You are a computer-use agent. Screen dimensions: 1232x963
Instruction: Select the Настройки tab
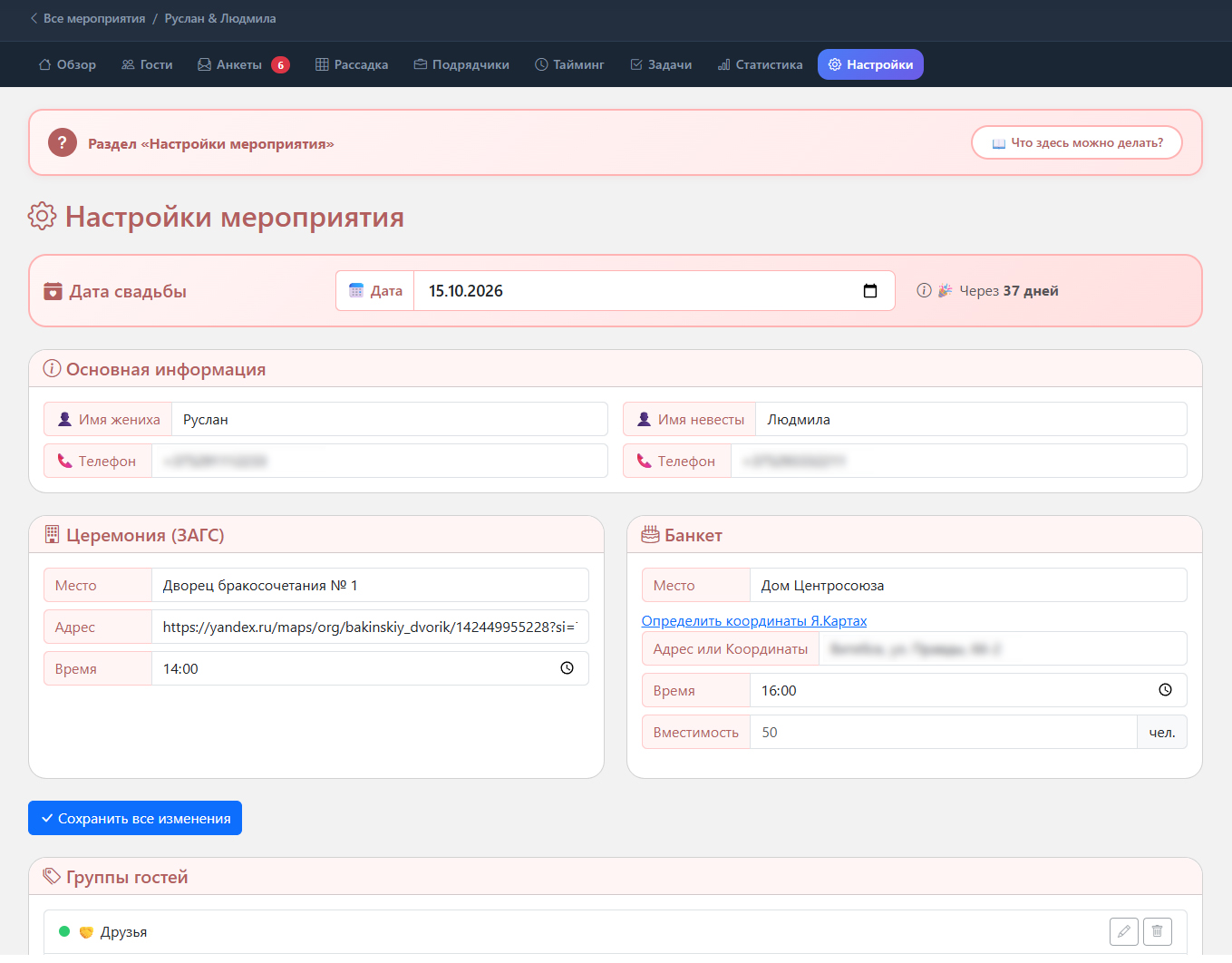coord(870,64)
